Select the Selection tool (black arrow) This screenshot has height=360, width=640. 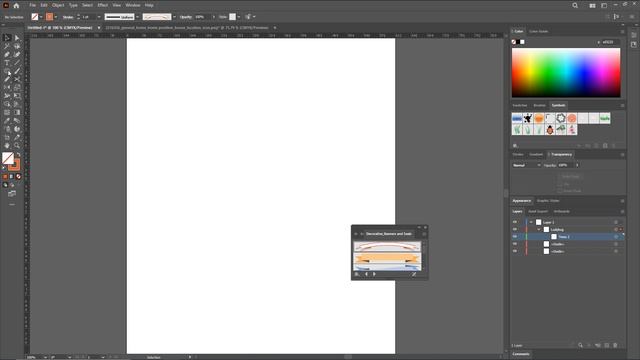pos(7,38)
